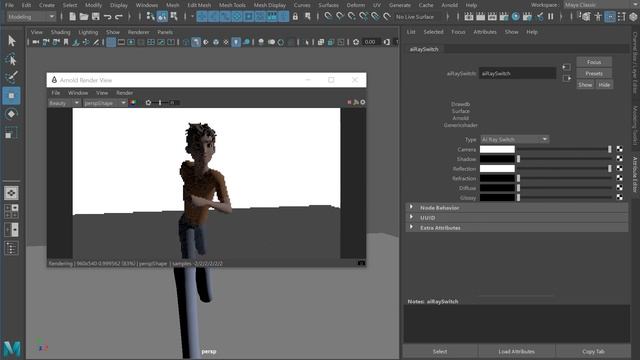Click the Focus button in the Attribute Editor
640x360 pixels.
coord(594,62)
